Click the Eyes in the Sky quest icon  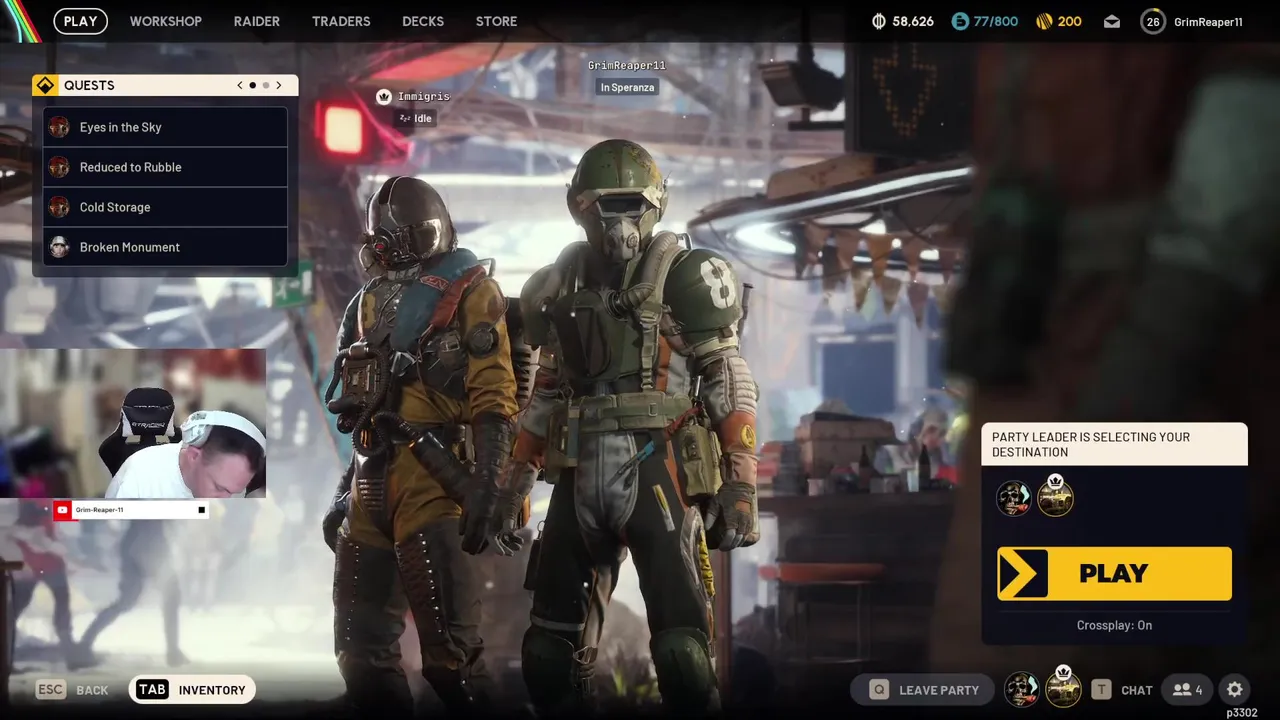[59, 127]
